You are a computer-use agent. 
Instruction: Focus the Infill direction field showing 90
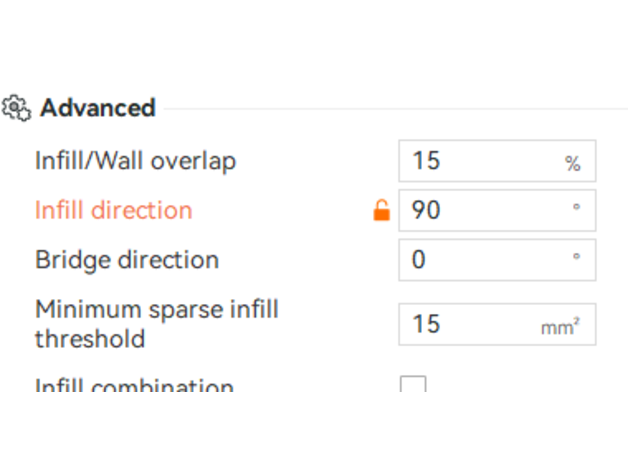(480, 211)
